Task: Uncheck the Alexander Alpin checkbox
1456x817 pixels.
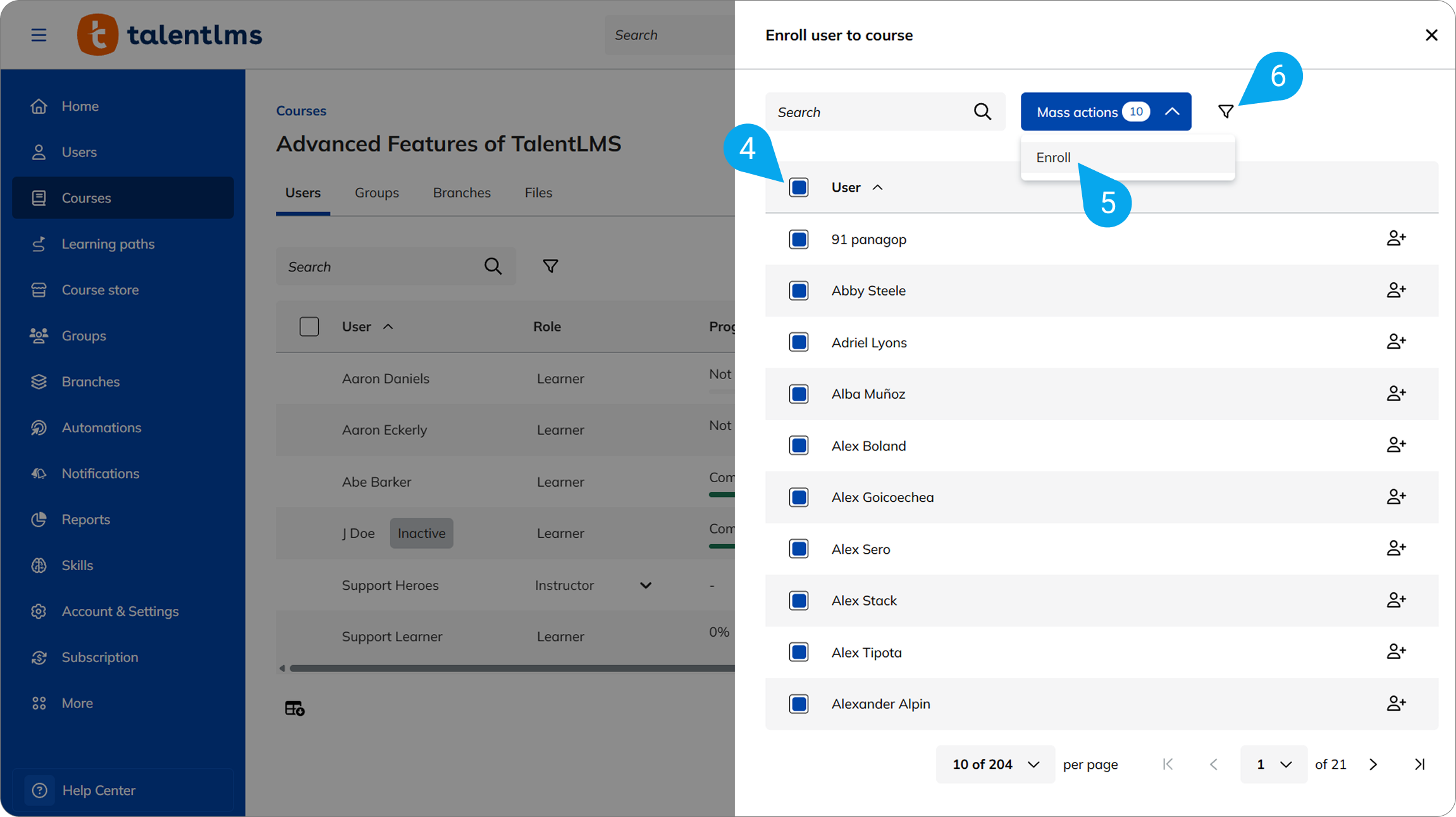Action: pyautogui.click(x=799, y=704)
